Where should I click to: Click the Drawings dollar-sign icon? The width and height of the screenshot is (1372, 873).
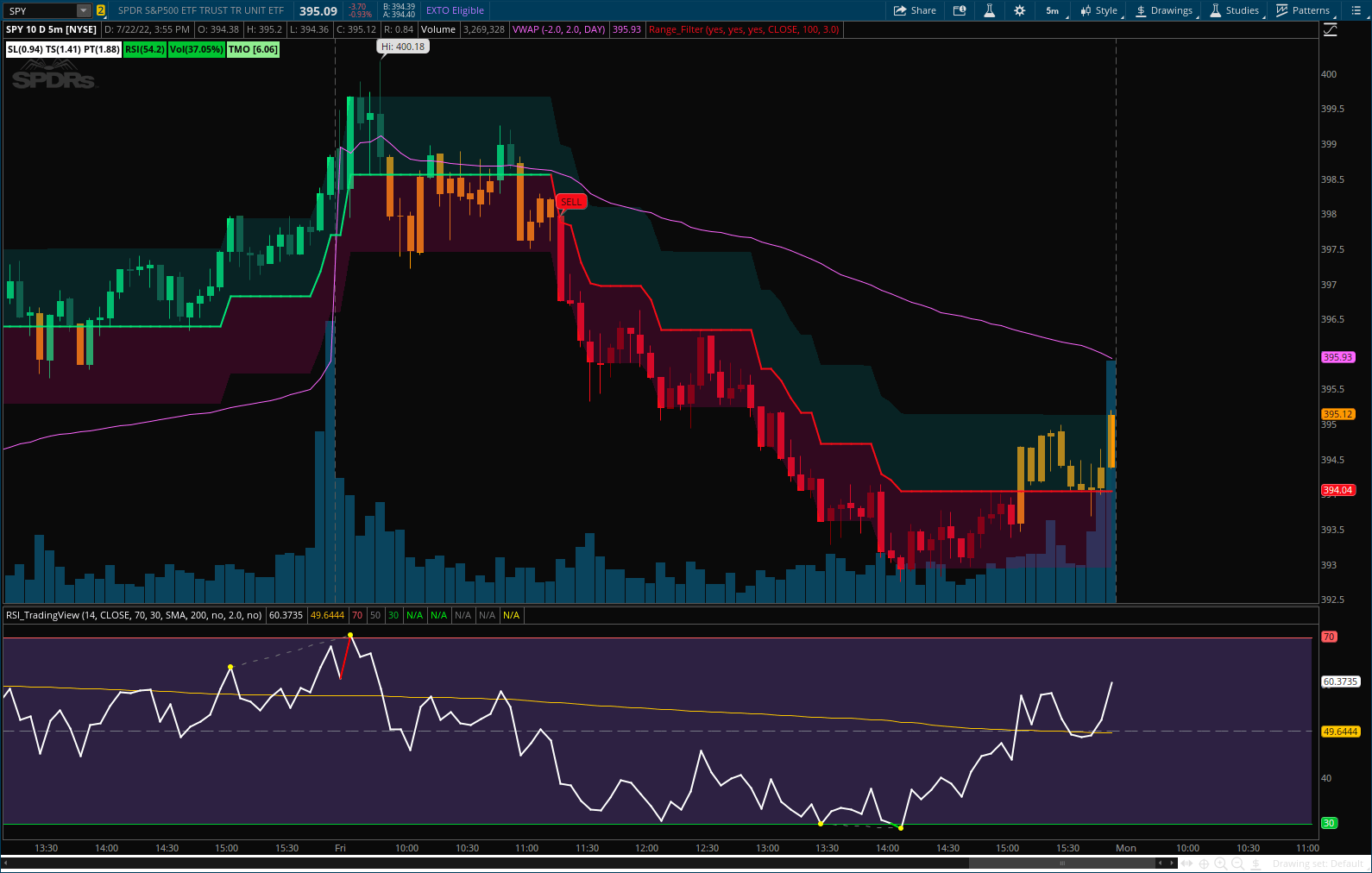[1141, 10]
